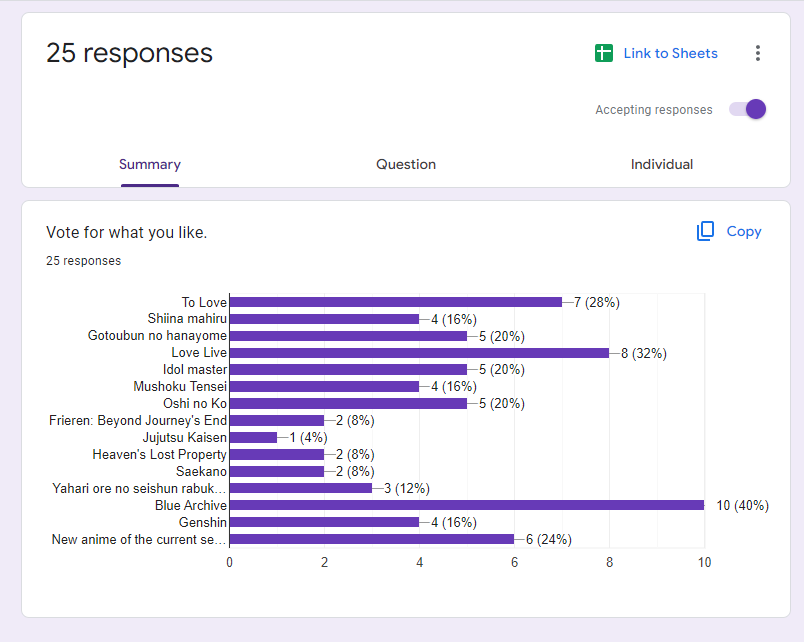The width and height of the screenshot is (804, 642).
Task: Click the '7 (28%)' value label
Action: (596, 303)
